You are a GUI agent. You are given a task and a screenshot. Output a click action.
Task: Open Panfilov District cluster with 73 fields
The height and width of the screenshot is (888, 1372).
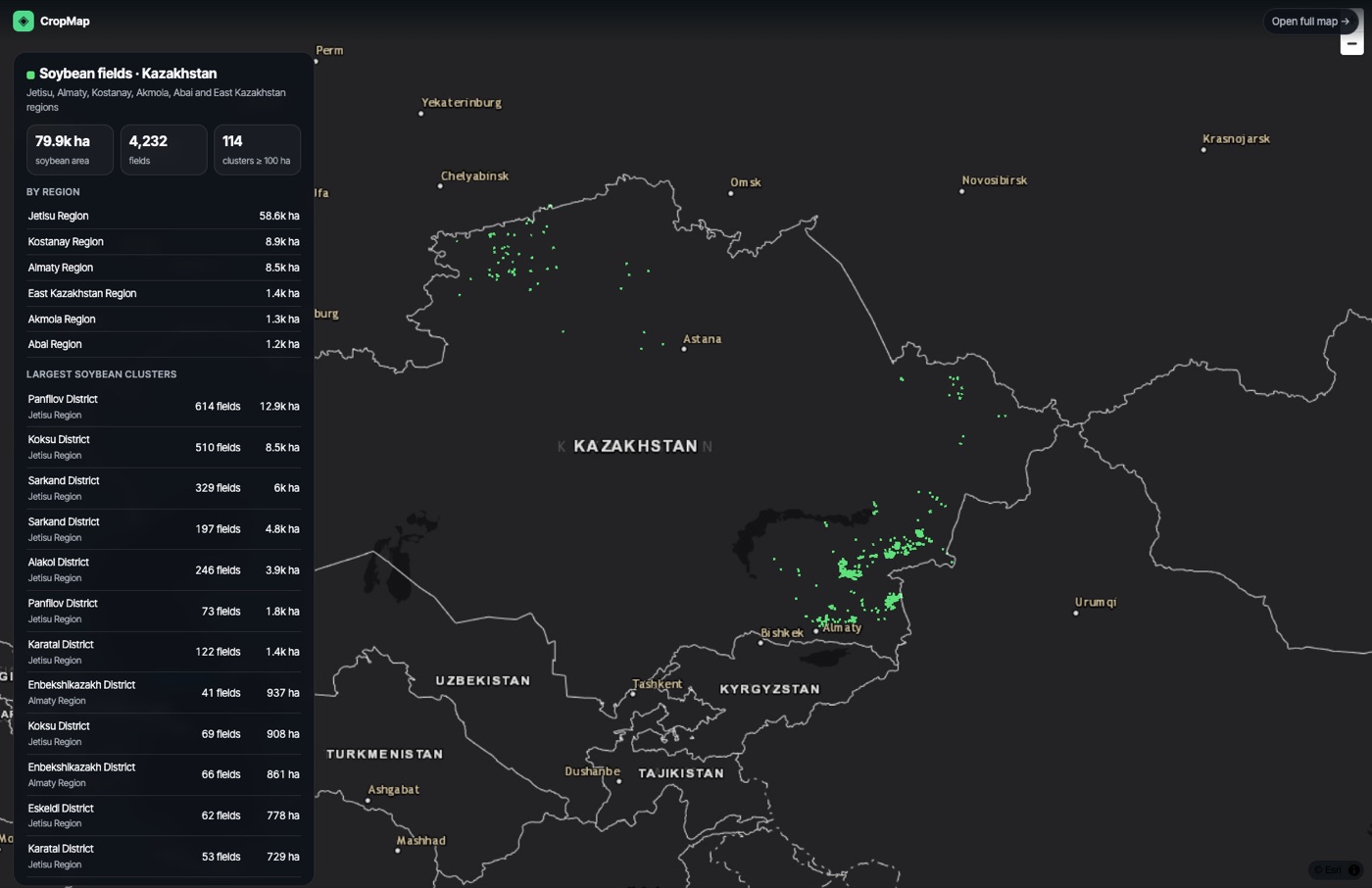tap(164, 611)
